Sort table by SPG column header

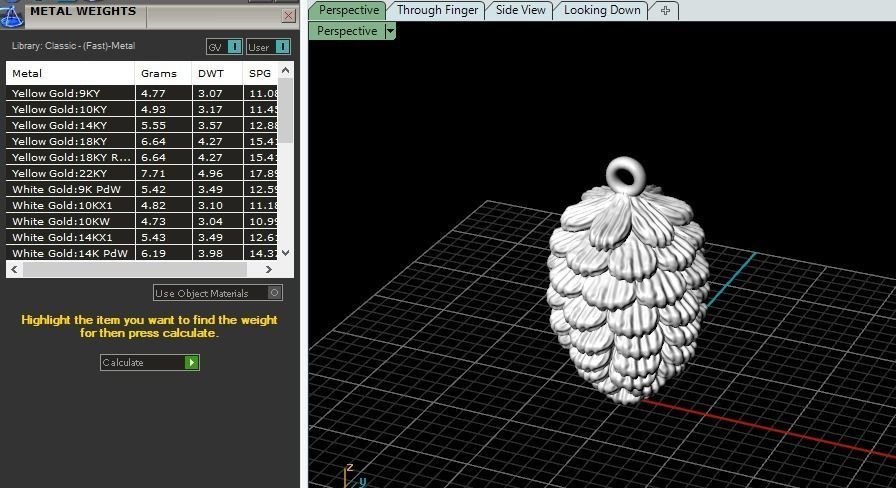point(260,73)
